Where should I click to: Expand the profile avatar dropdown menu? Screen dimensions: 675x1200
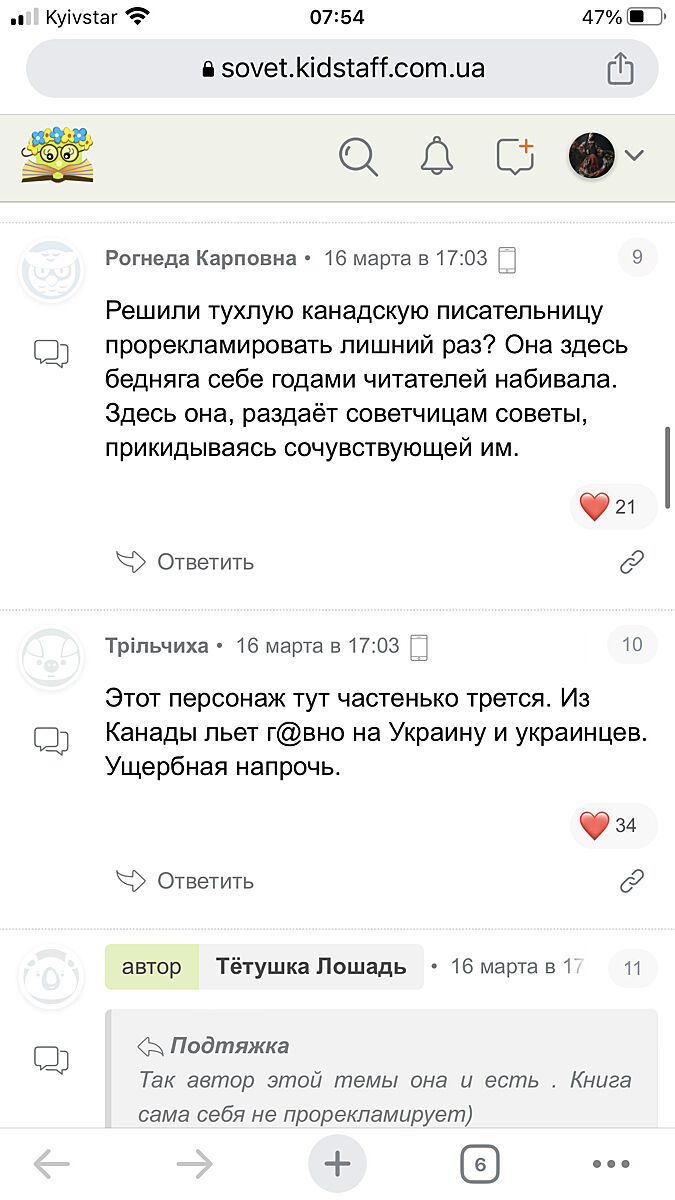click(x=606, y=156)
